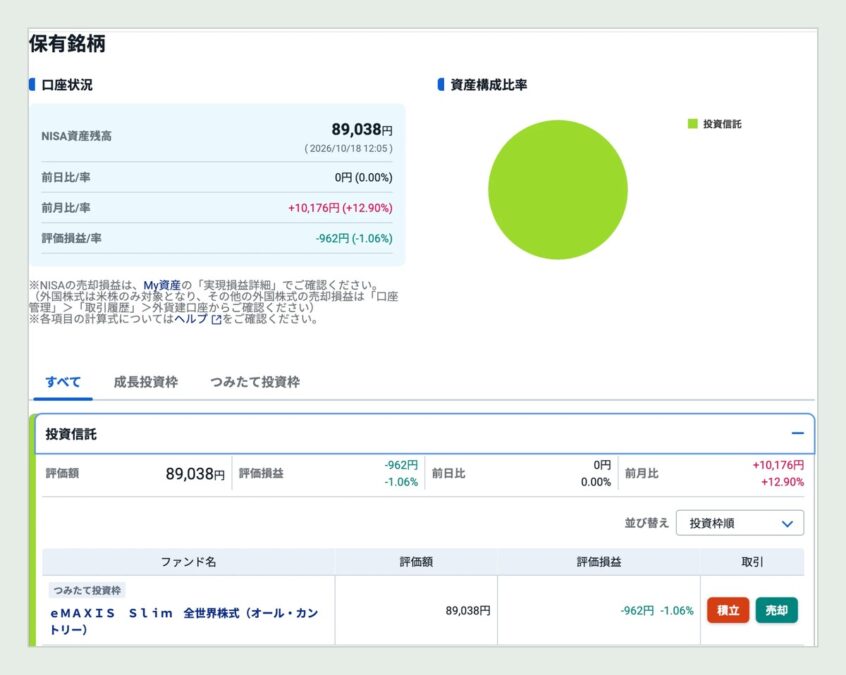Click the つみたて投資枠 tag above fund name
Screen dimensions: 846x675
tap(87, 590)
